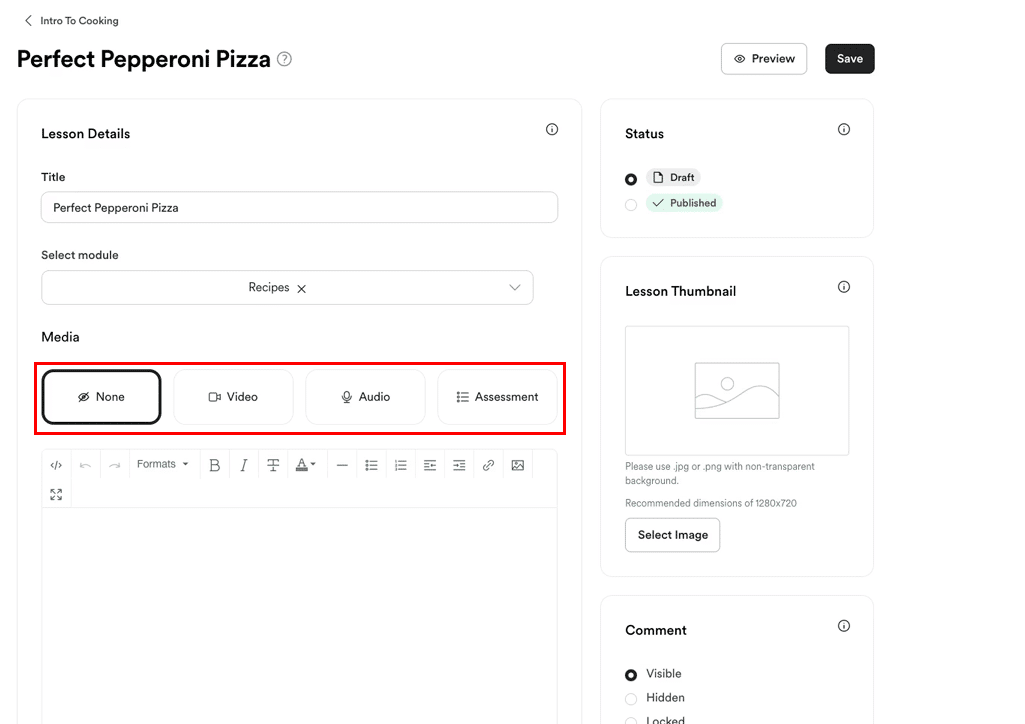Set lesson status to Published
Viewport: 1025px width, 724px height.
click(x=631, y=203)
